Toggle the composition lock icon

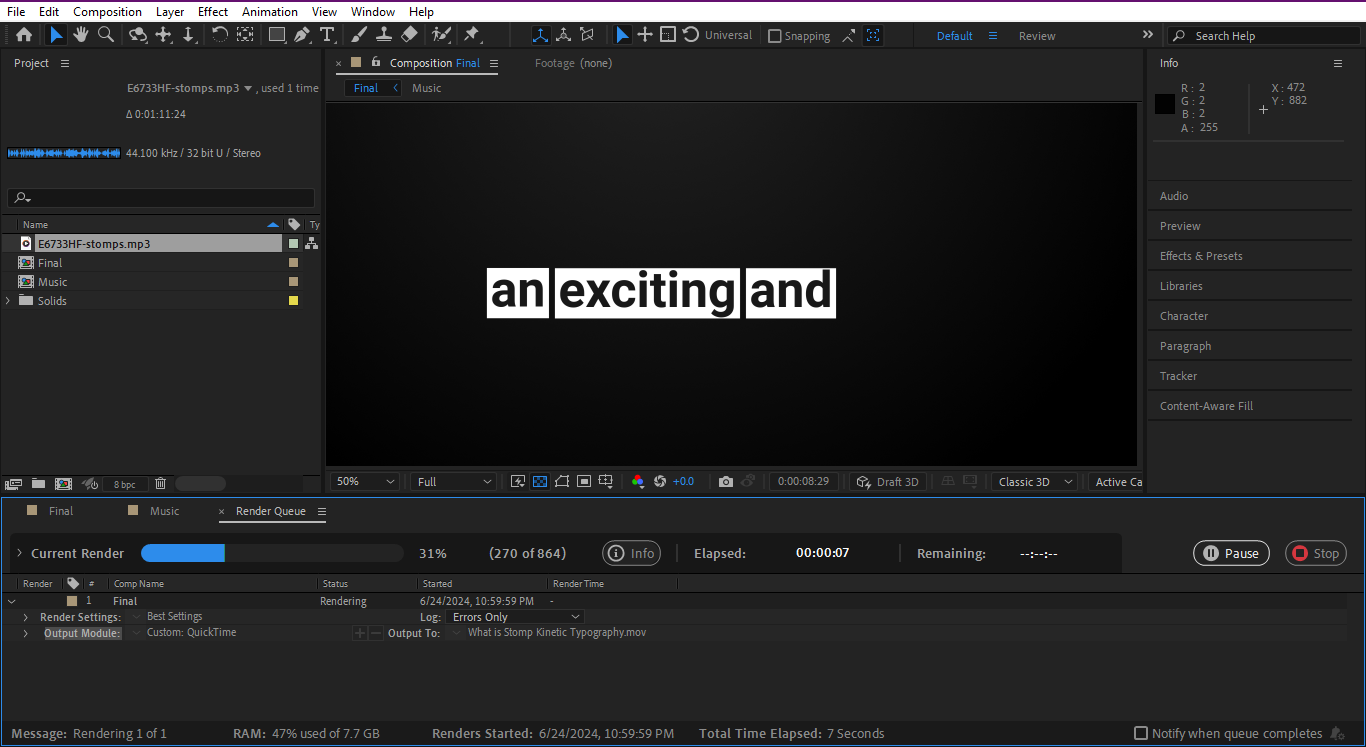tap(376, 62)
